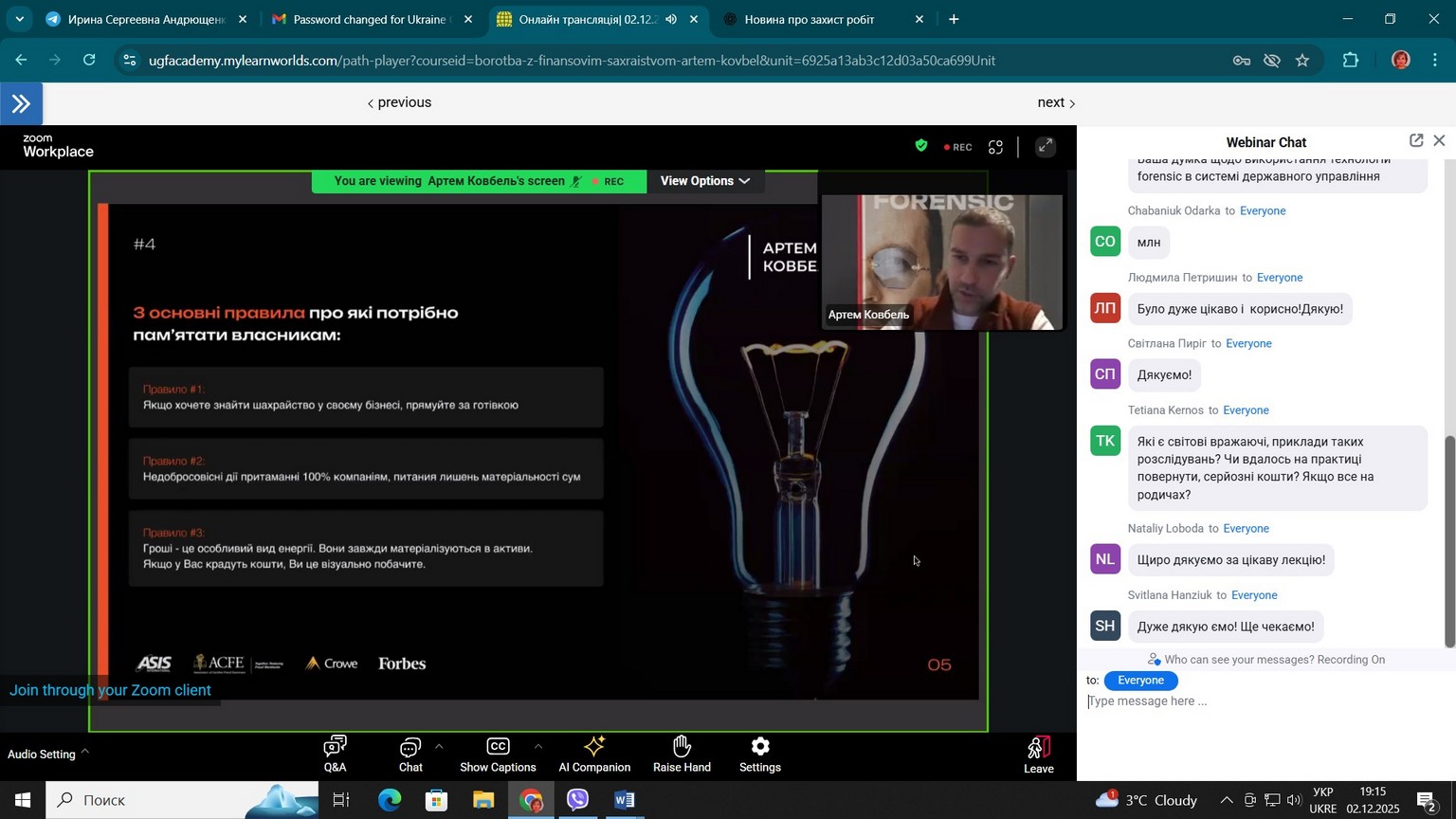This screenshot has height=819, width=1456.
Task: Click Join through your Zoom client
Action: click(x=110, y=690)
